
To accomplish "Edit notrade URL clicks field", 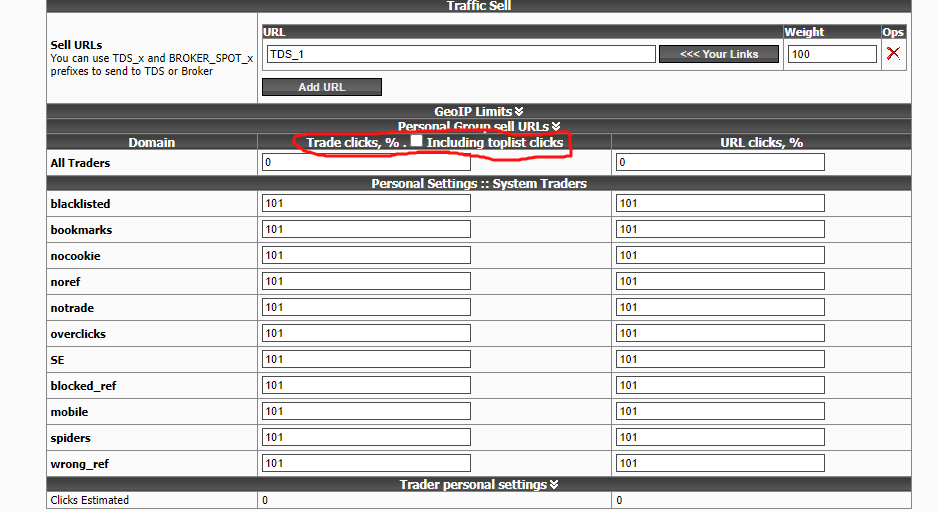I will pos(720,307).
